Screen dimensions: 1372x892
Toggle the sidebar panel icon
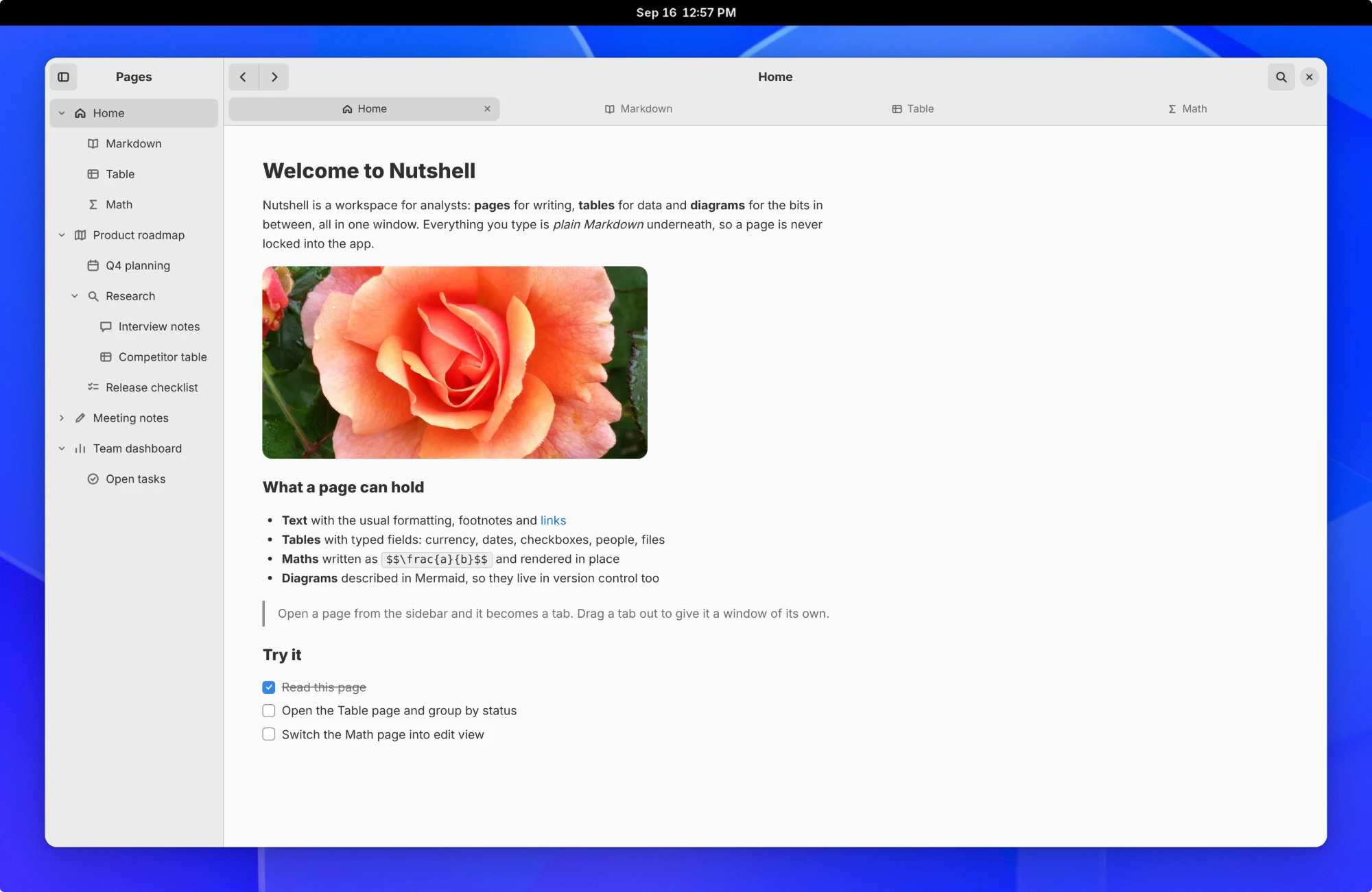point(63,77)
